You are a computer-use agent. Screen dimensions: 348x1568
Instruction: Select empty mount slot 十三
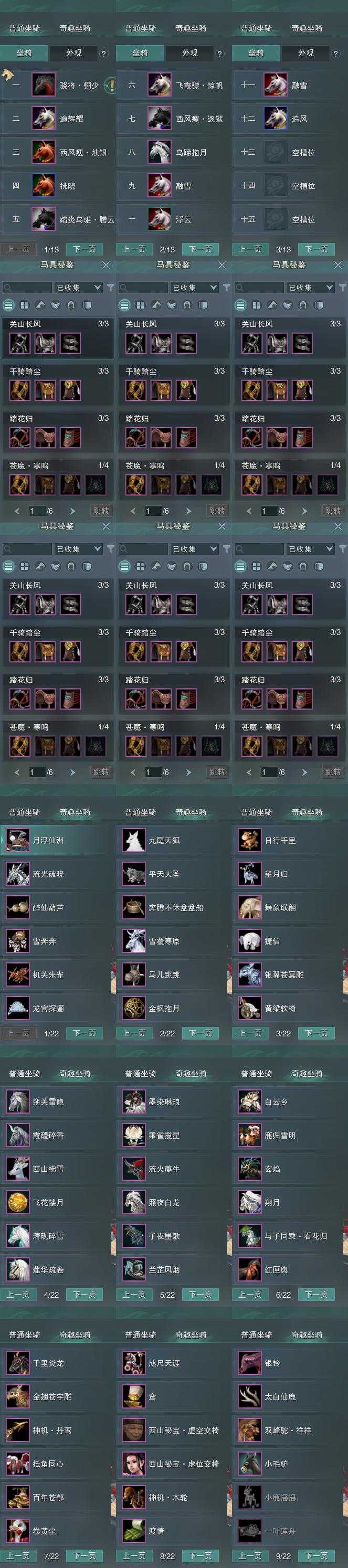(x=290, y=152)
